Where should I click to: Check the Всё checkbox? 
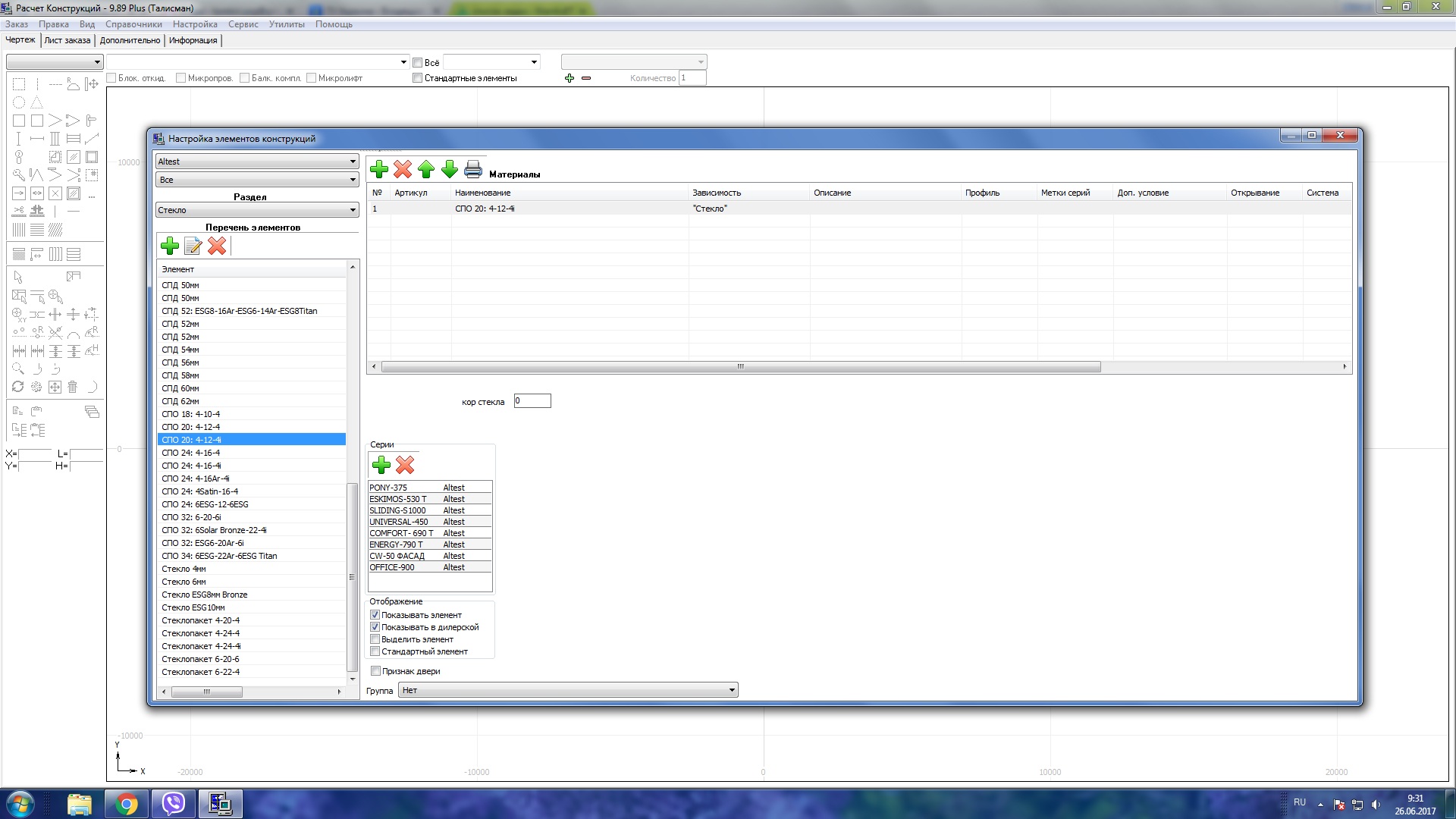pyautogui.click(x=417, y=62)
